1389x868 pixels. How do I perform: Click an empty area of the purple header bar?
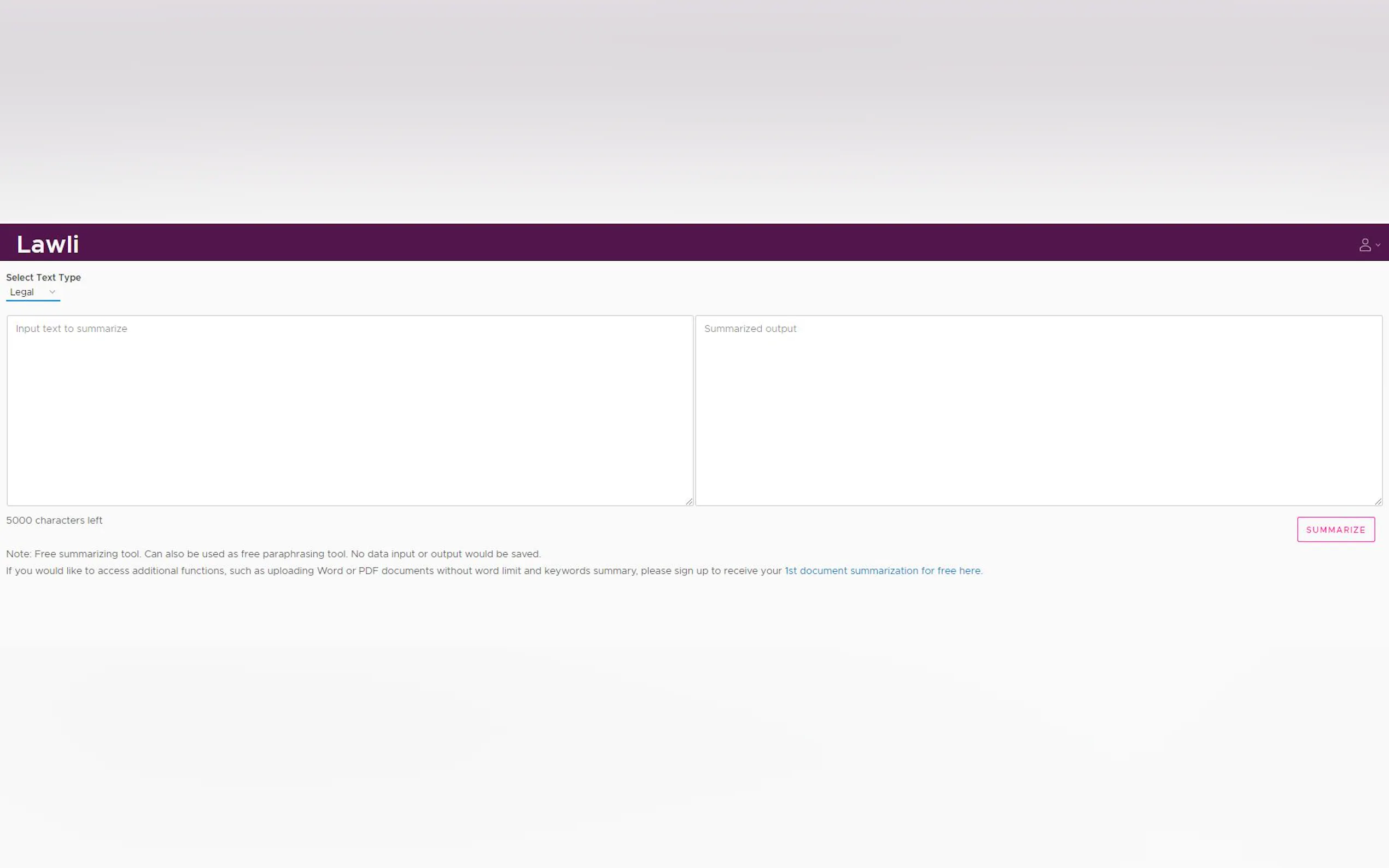pyautogui.click(x=689, y=242)
